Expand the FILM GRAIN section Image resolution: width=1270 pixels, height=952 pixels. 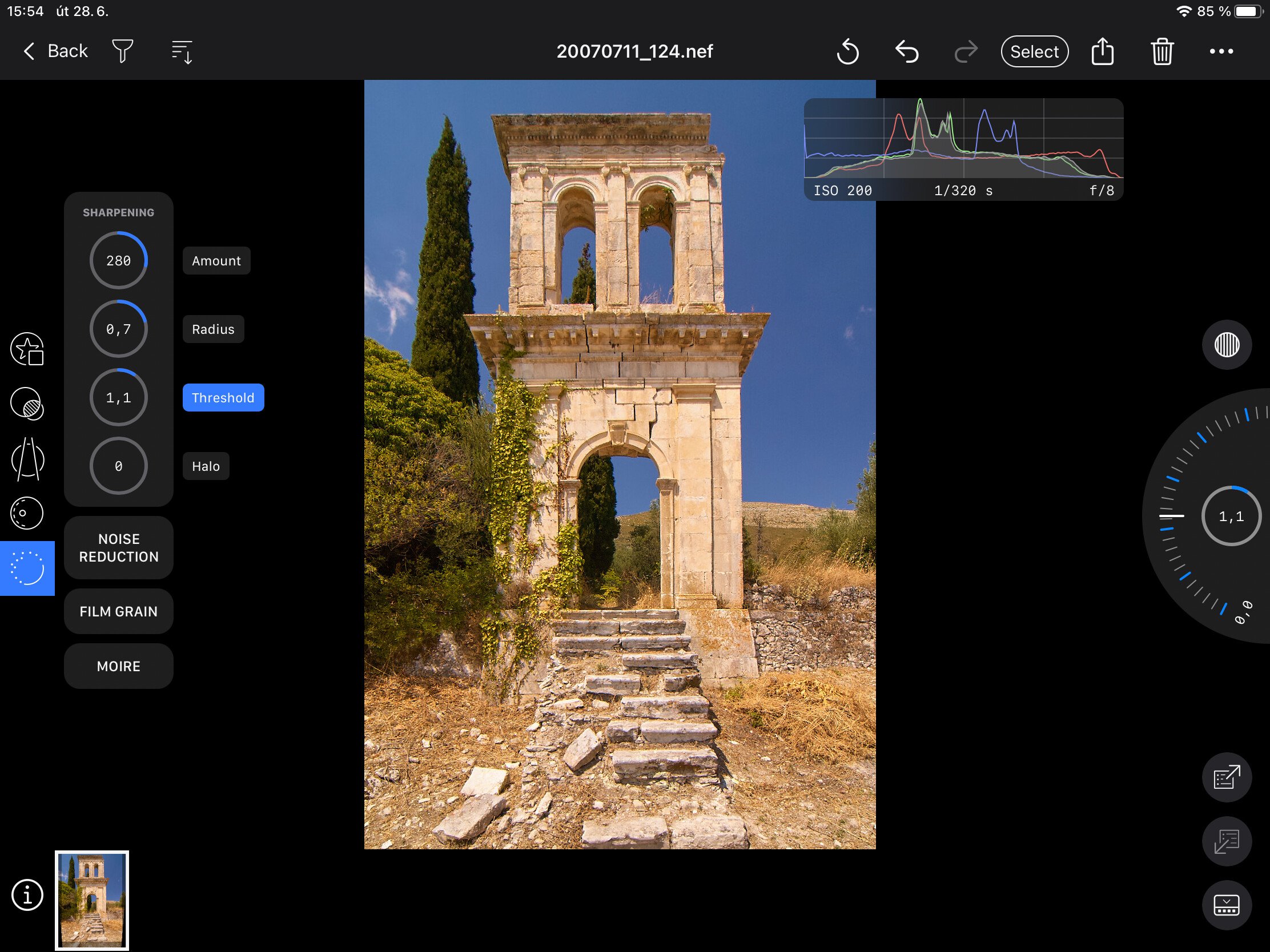(x=119, y=611)
